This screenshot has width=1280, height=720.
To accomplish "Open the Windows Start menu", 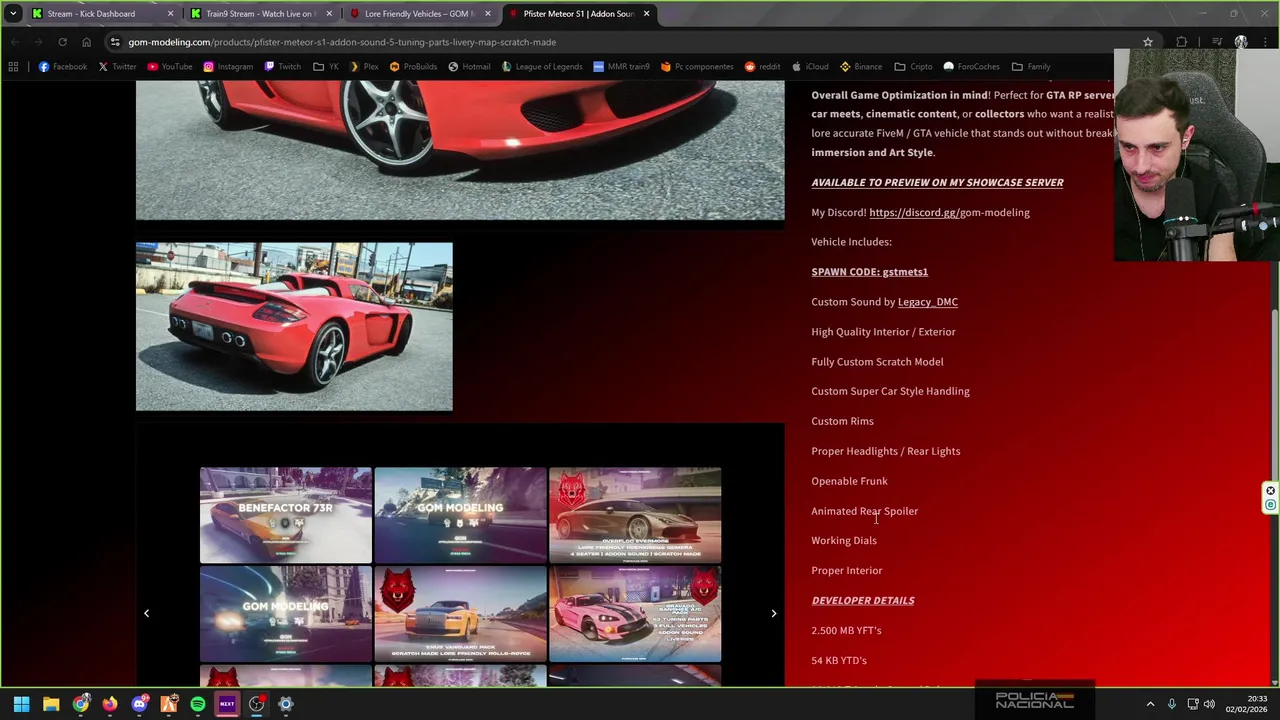I will (x=21, y=704).
